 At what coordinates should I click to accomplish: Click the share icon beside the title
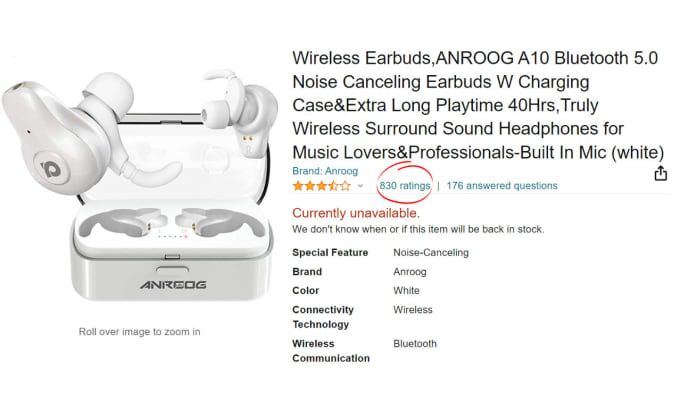660,173
